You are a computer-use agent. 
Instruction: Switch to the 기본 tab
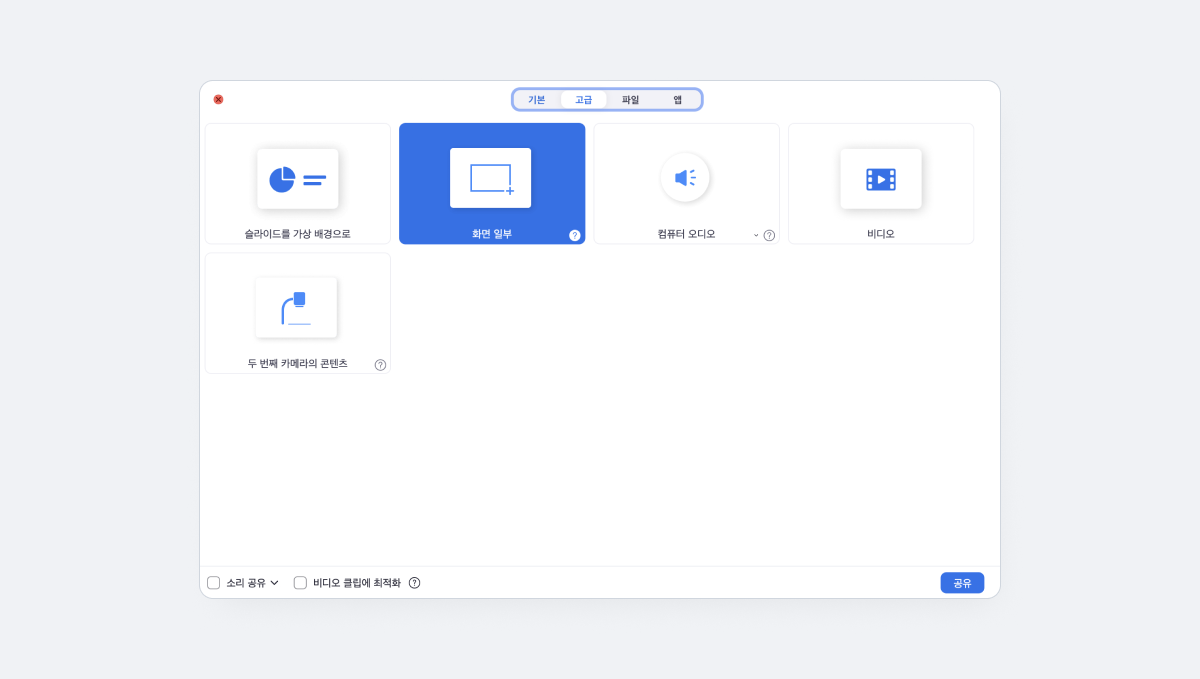537,100
